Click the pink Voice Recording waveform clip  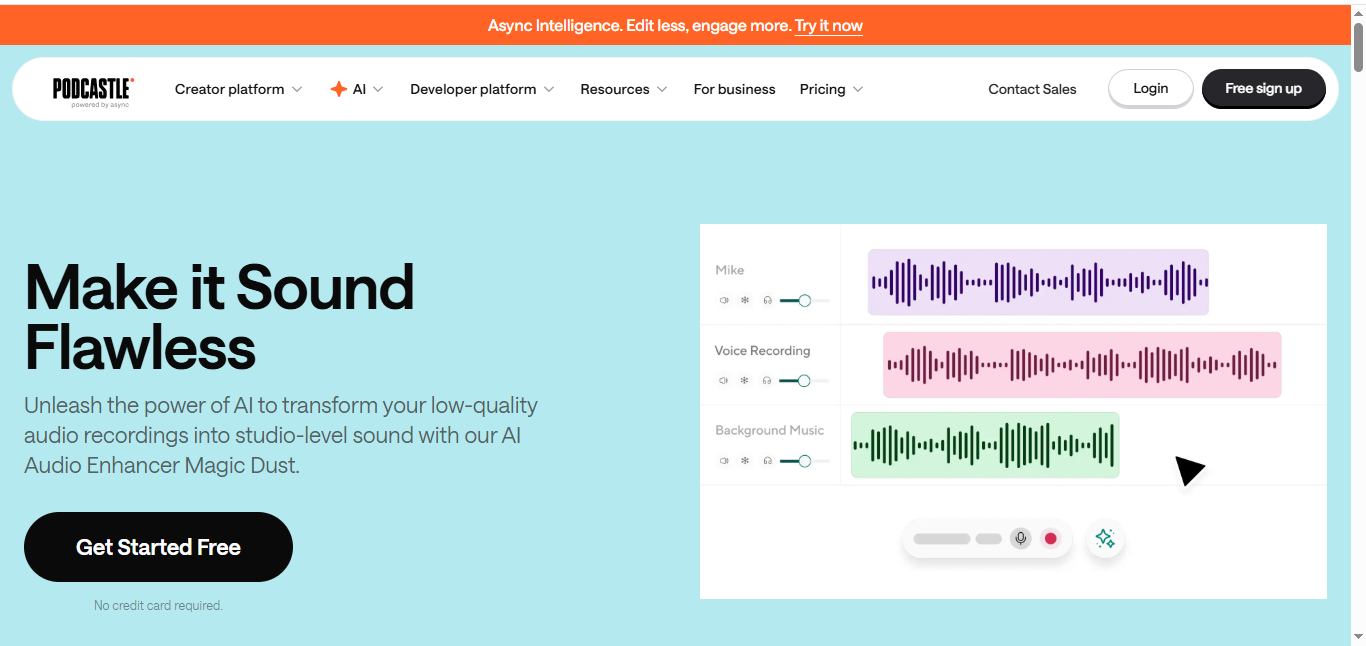click(1081, 365)
